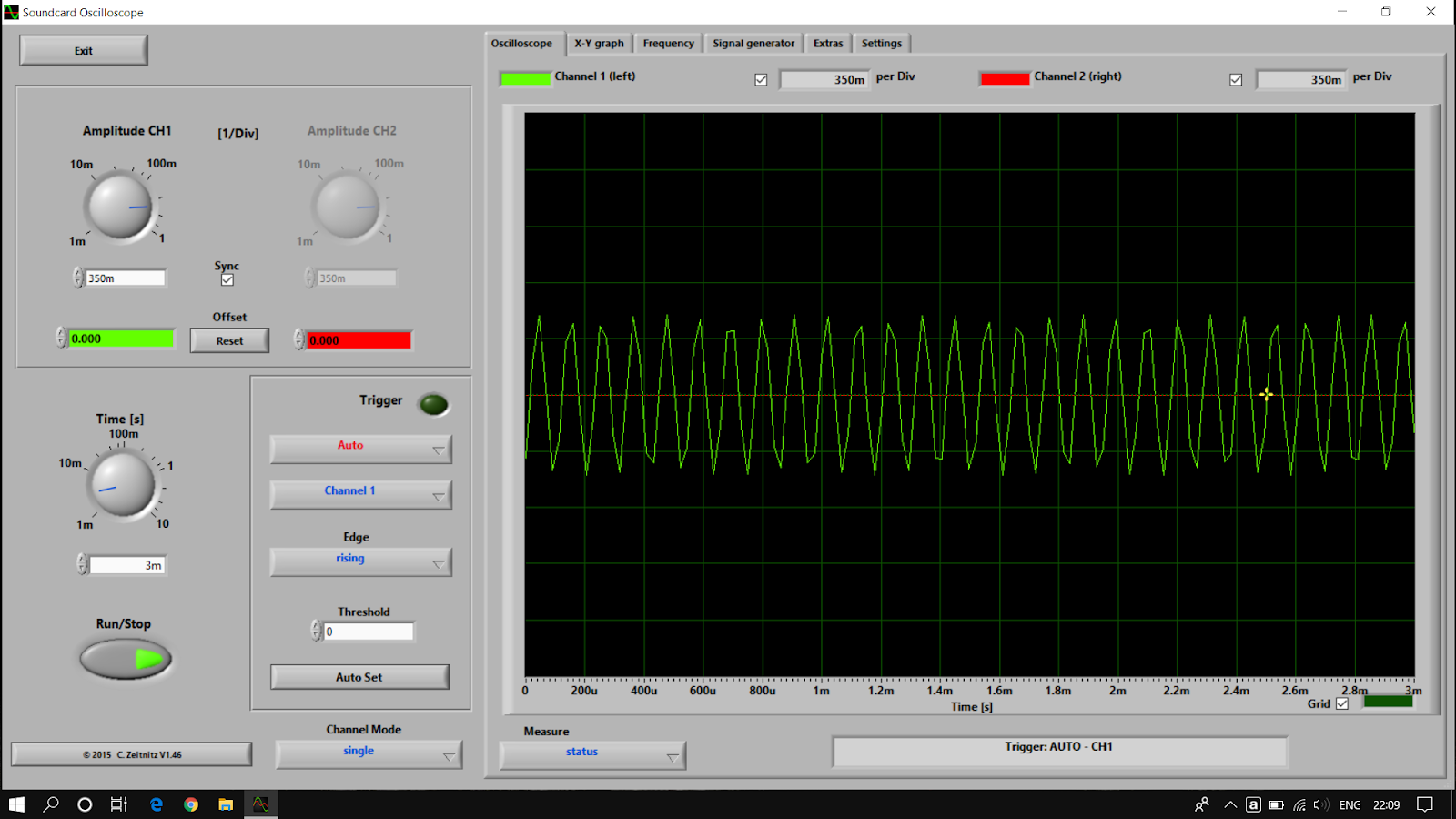Click the red Channel 2 color swatch

(1004, 78)
